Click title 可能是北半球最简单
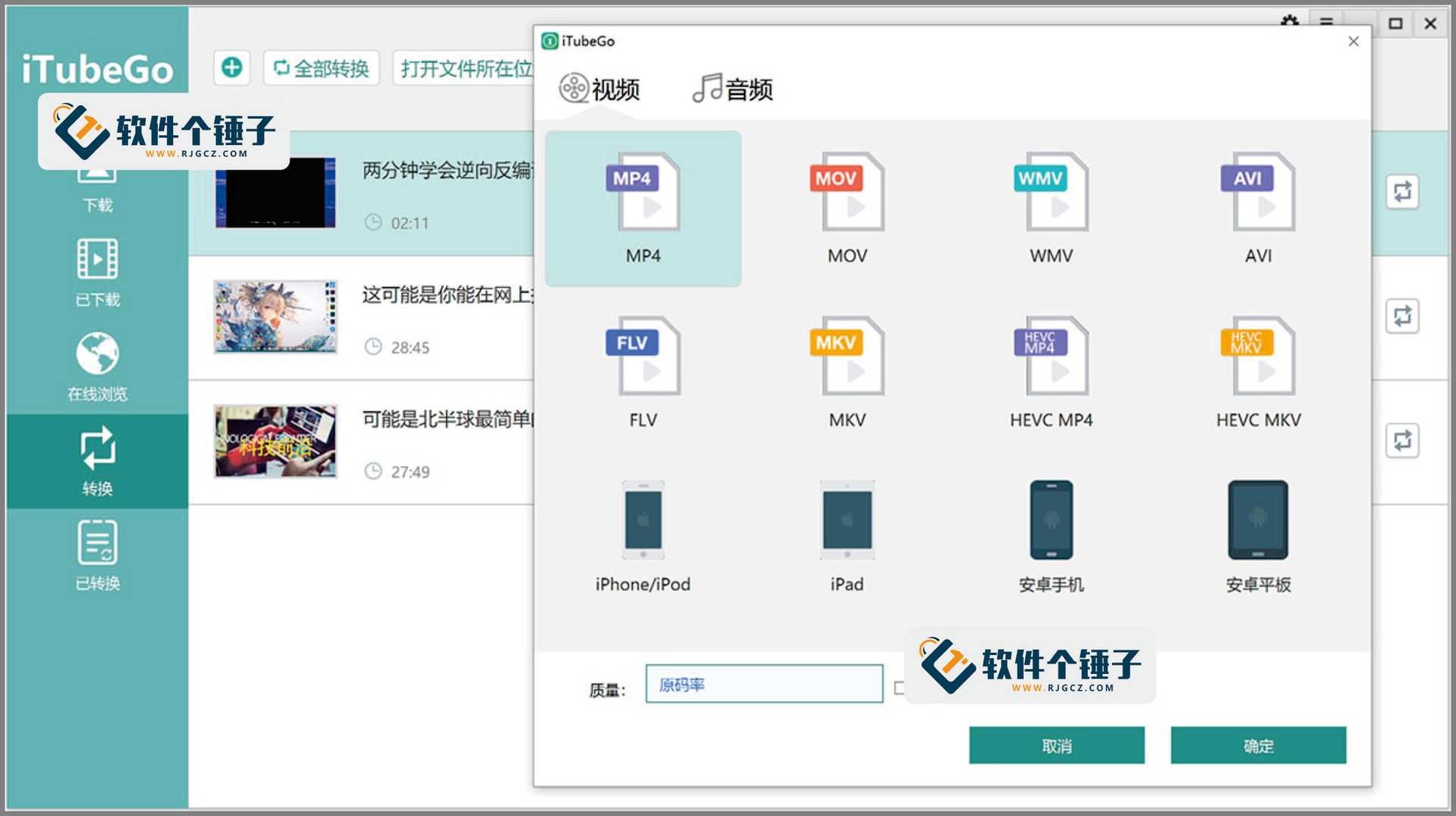 click(448, 419)
